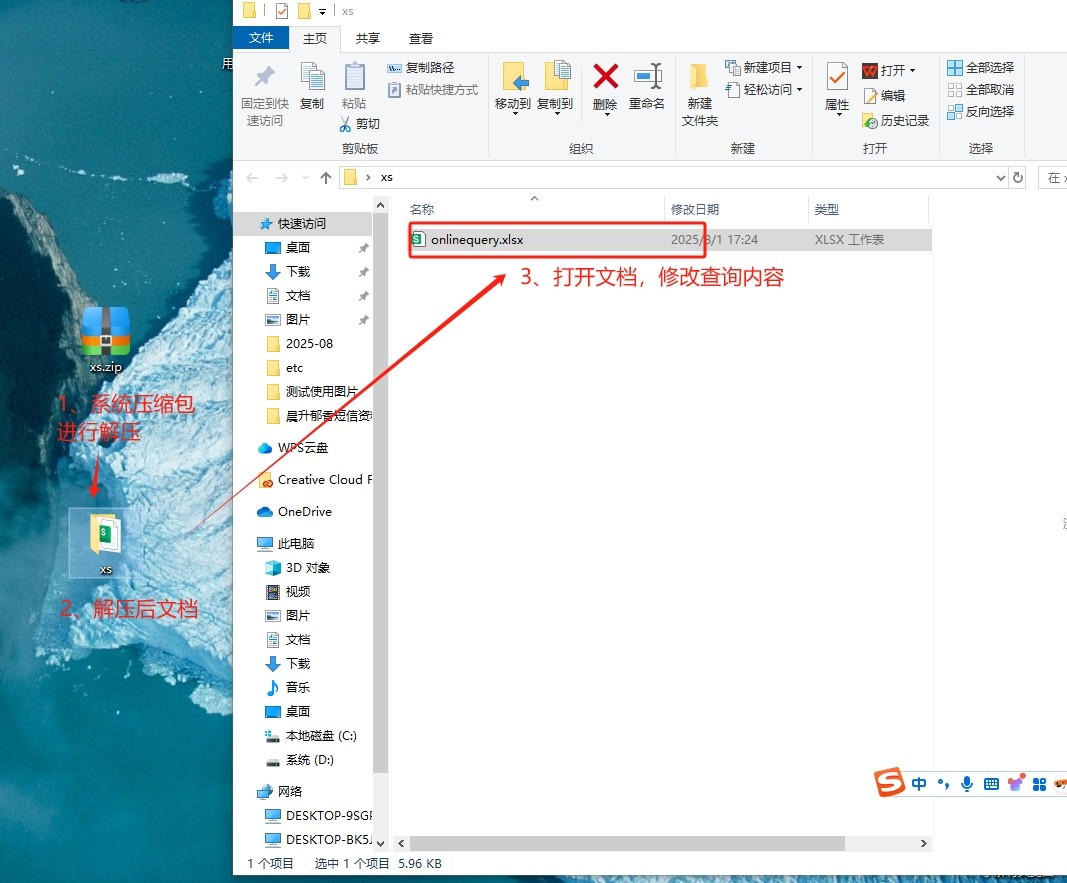Image resolution: width=1067 pixels, height=883 pixels.
Task: Open the Properties icon with checkmark
Action: [x=836, y=78]
